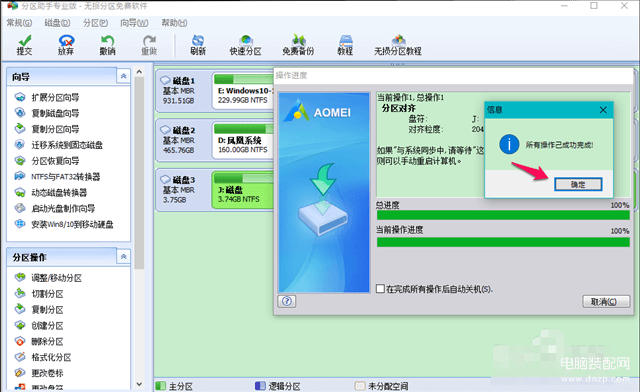Open 快速分区 quick partition tool
Viewport: 640px width, 392px height.
245,45
